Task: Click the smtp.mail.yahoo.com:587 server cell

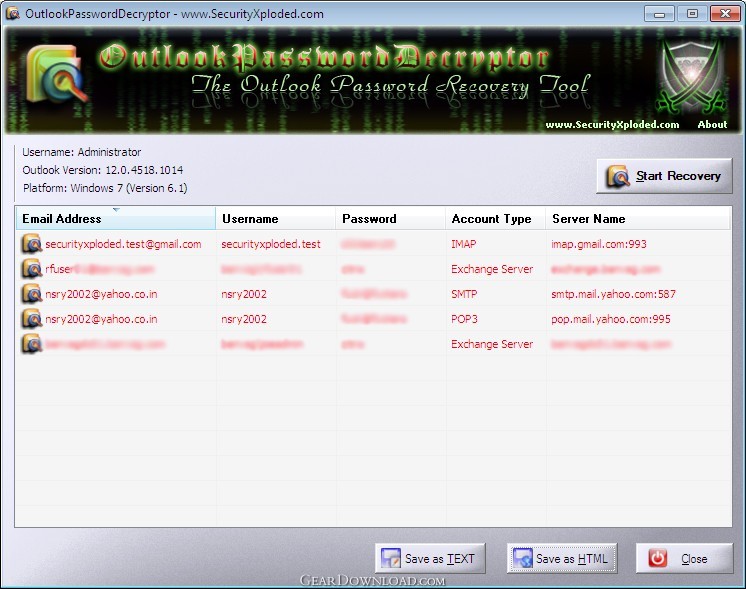Action: pyautogui.click(x=613, y=294)
